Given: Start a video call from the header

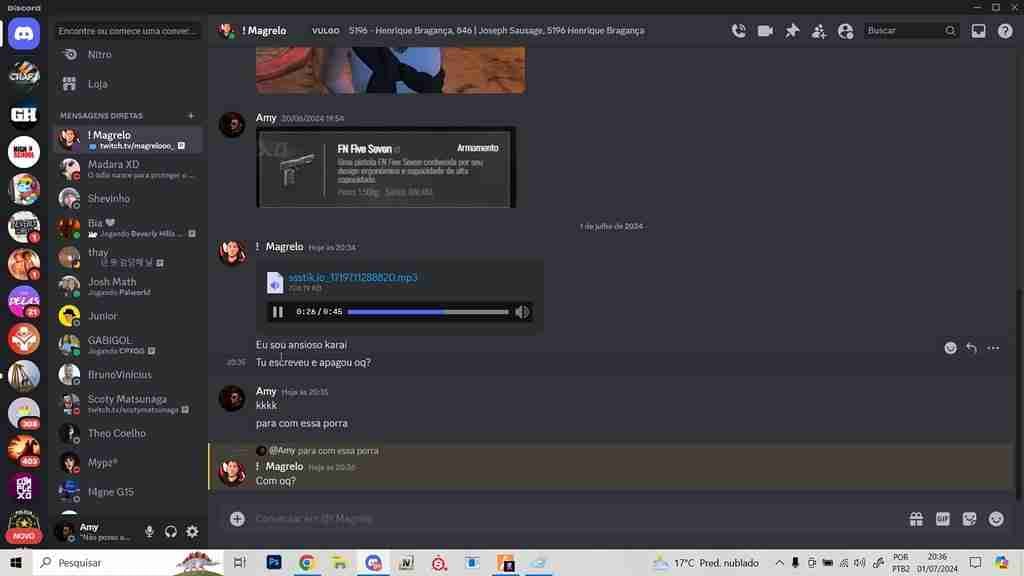Looking at the screenshot, I should [765, 31].
